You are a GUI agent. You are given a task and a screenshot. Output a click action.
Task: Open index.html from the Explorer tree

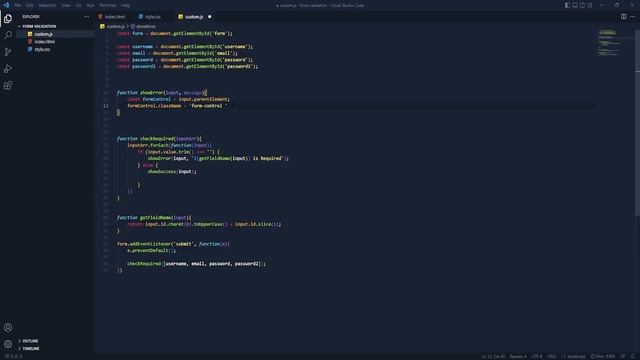(44, 42)
